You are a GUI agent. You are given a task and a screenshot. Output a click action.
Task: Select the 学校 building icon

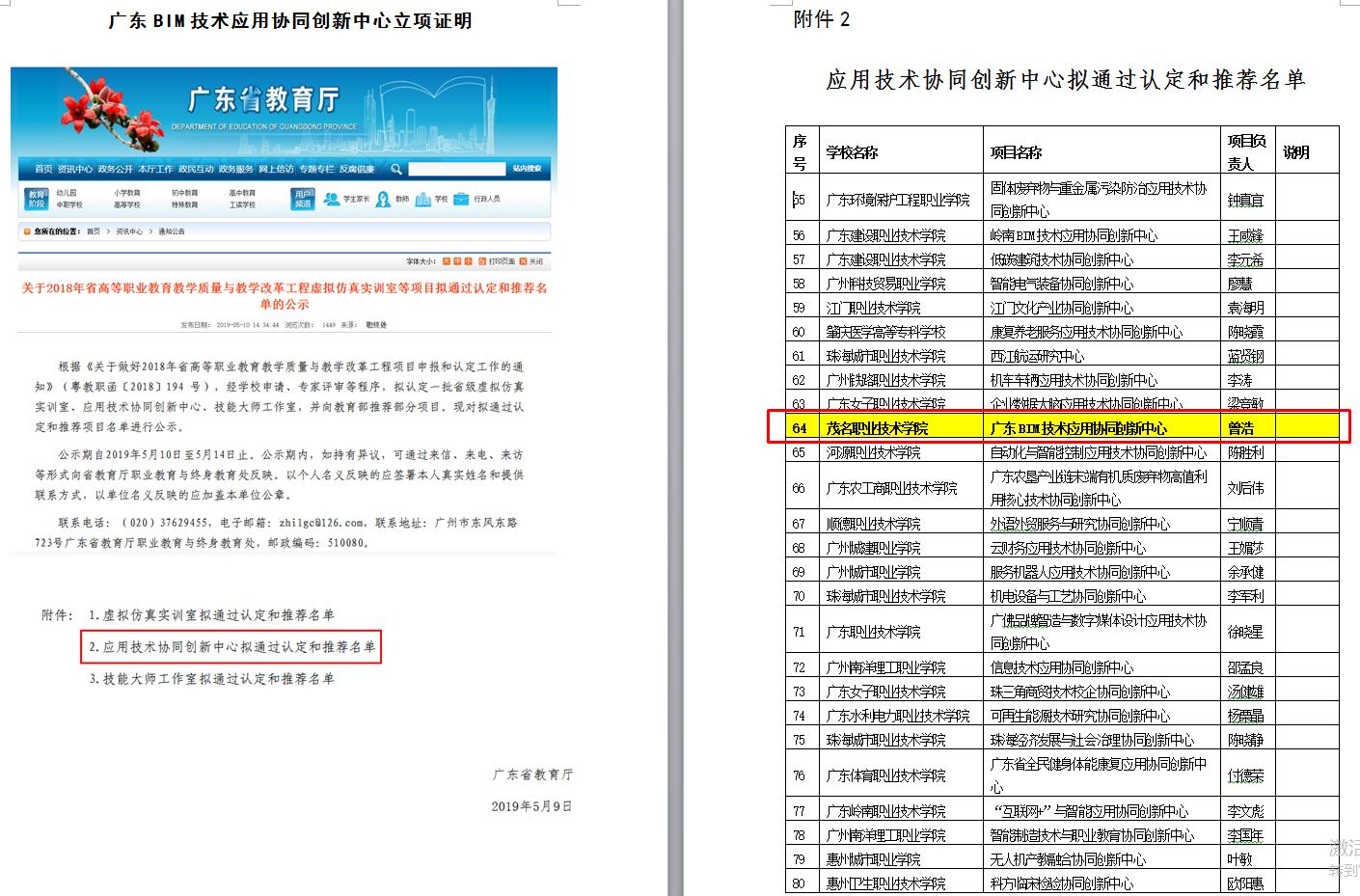pyautogui.click(x=425, y=199)
